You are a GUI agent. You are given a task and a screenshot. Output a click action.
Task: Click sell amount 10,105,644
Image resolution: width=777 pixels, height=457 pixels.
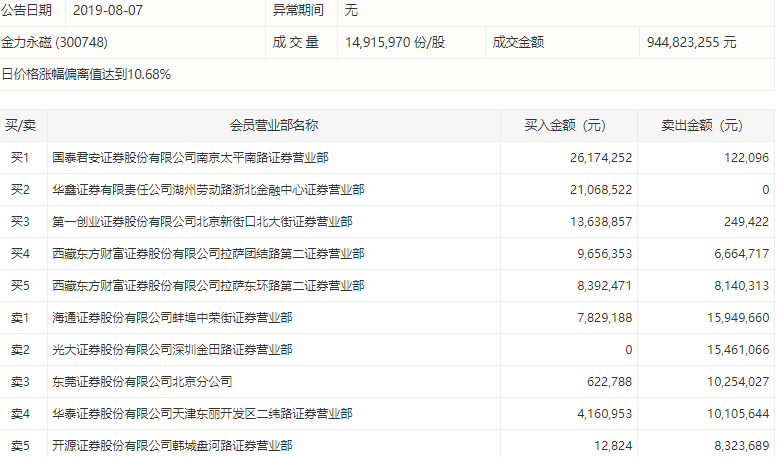738,414
